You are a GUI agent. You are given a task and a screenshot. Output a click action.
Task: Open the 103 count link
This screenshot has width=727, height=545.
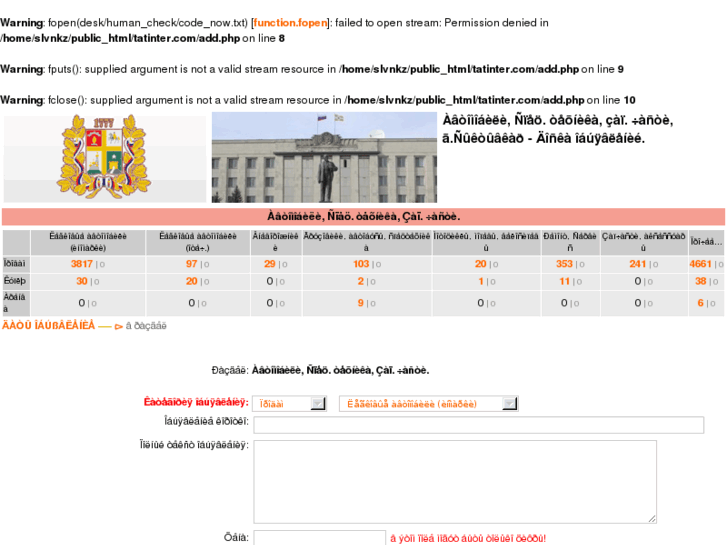click(x=361, y=264)
